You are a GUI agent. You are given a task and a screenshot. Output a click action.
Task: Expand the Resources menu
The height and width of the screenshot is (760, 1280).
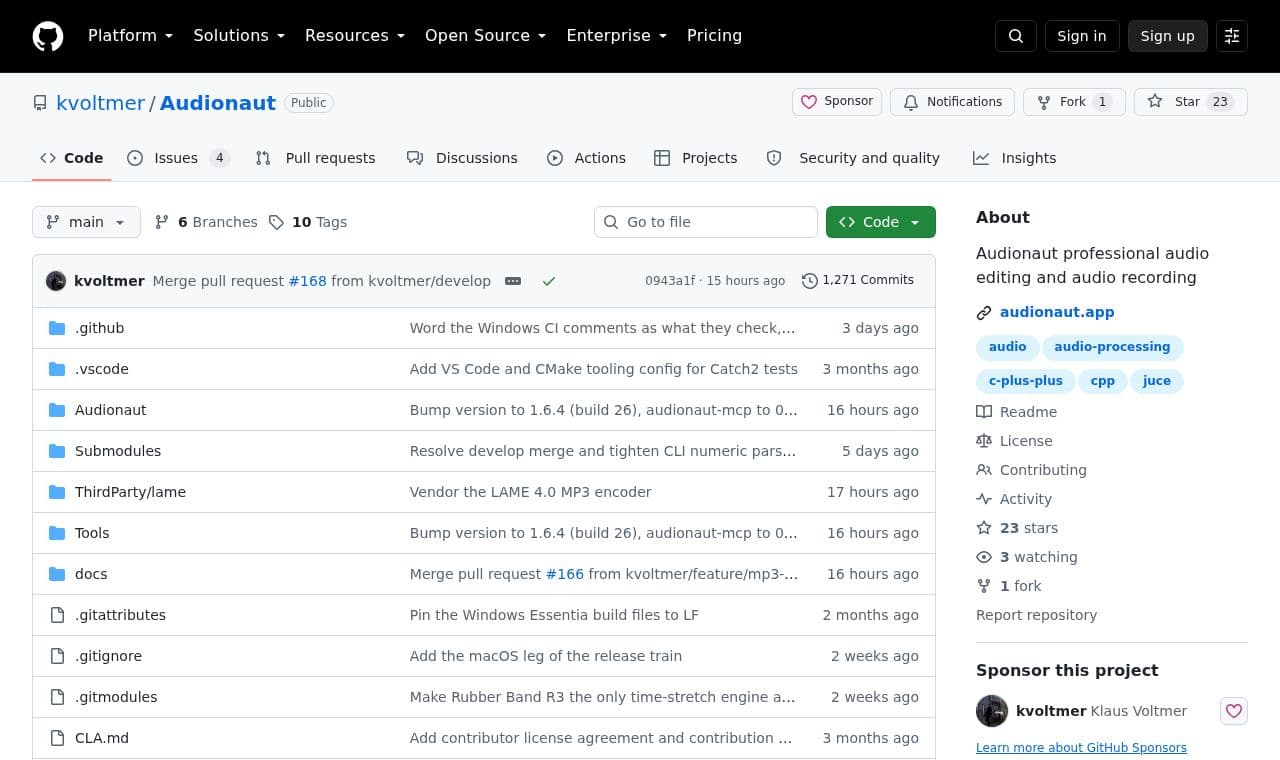point(355,36)
